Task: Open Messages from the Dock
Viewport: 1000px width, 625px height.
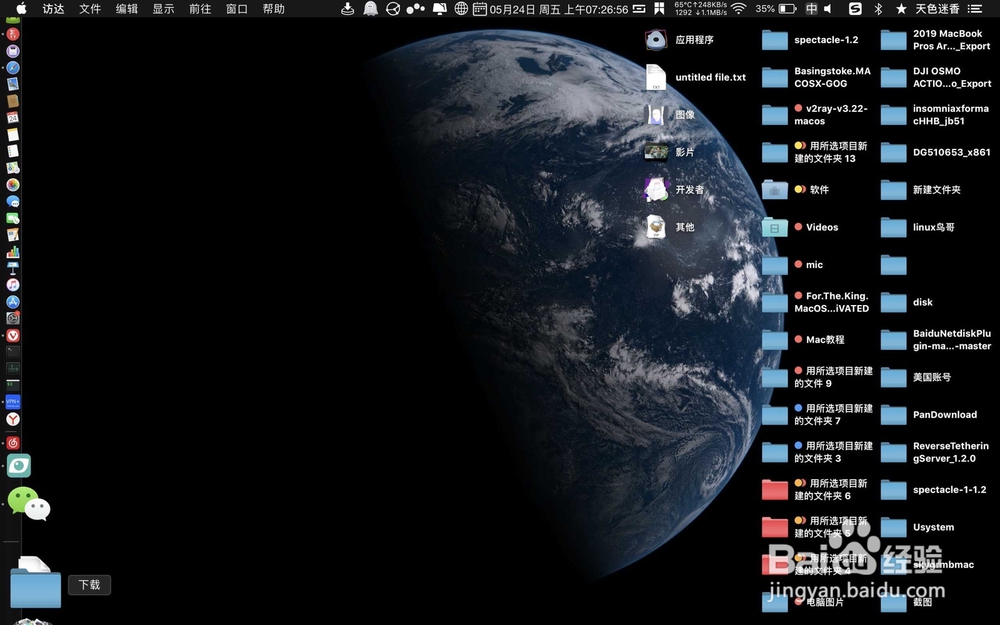Action: pos(13,202)
